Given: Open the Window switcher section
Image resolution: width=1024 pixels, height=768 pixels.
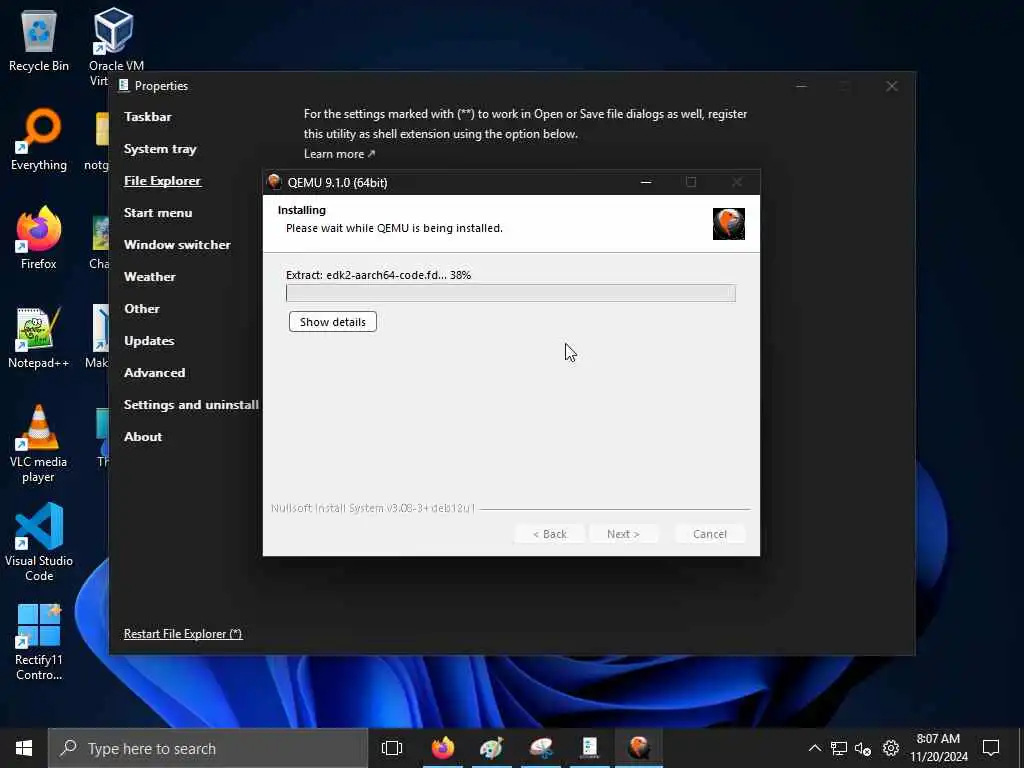Looking at the screenshot, I should point(177,245).
